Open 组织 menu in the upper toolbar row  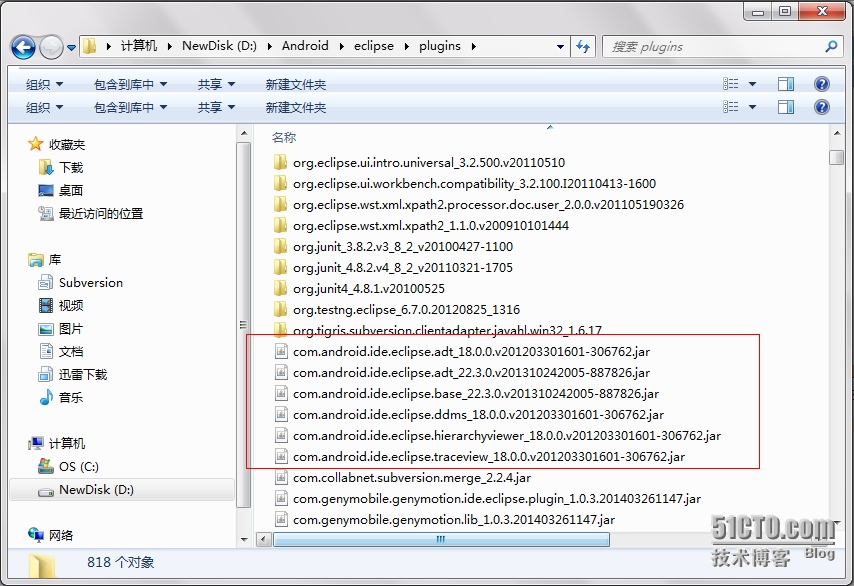[x=44, y=84]
